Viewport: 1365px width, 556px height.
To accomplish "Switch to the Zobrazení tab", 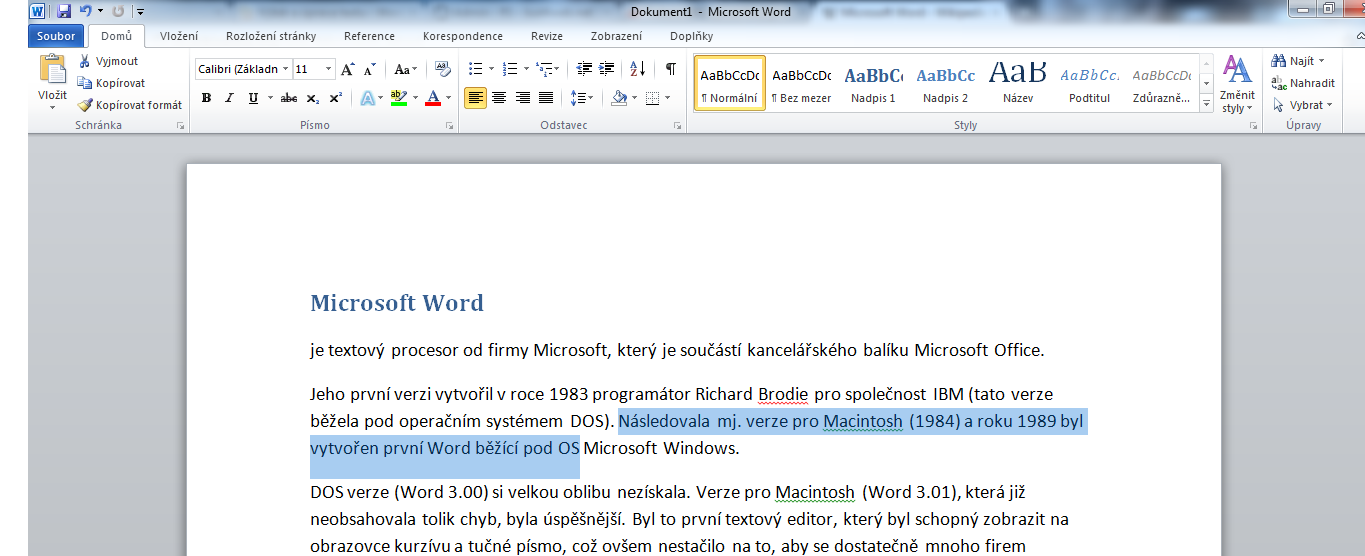I will pos(616,36).
